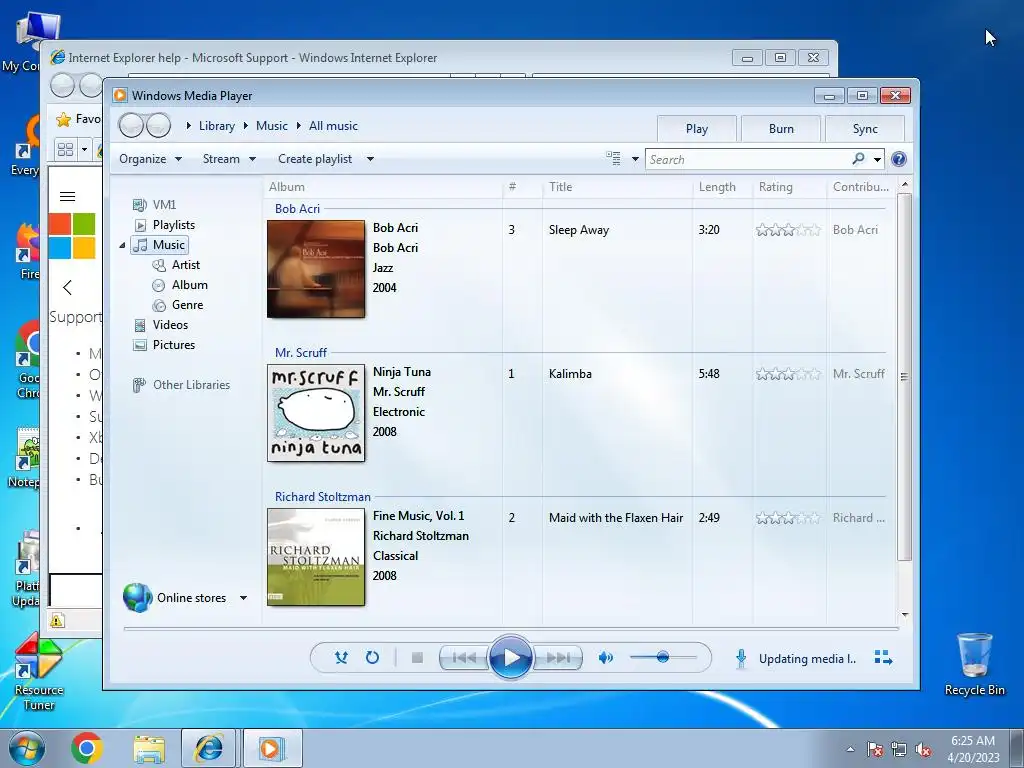Turn shuffle on in Media Player
Viewport: 1024px width, 768px height.
tap(341, 658)
